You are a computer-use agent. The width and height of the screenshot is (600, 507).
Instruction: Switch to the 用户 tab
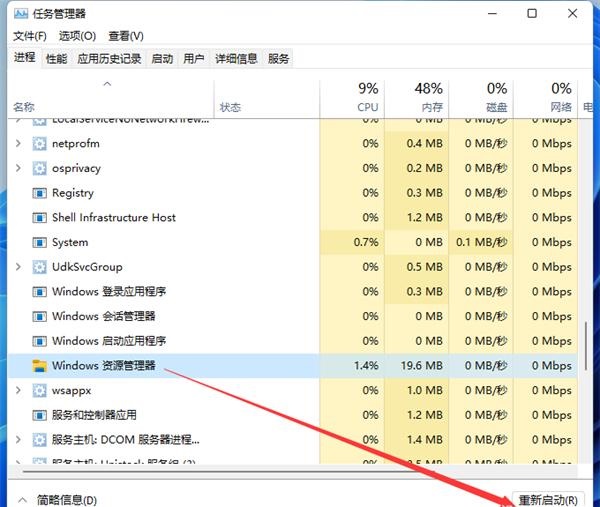tap(194, 59)
